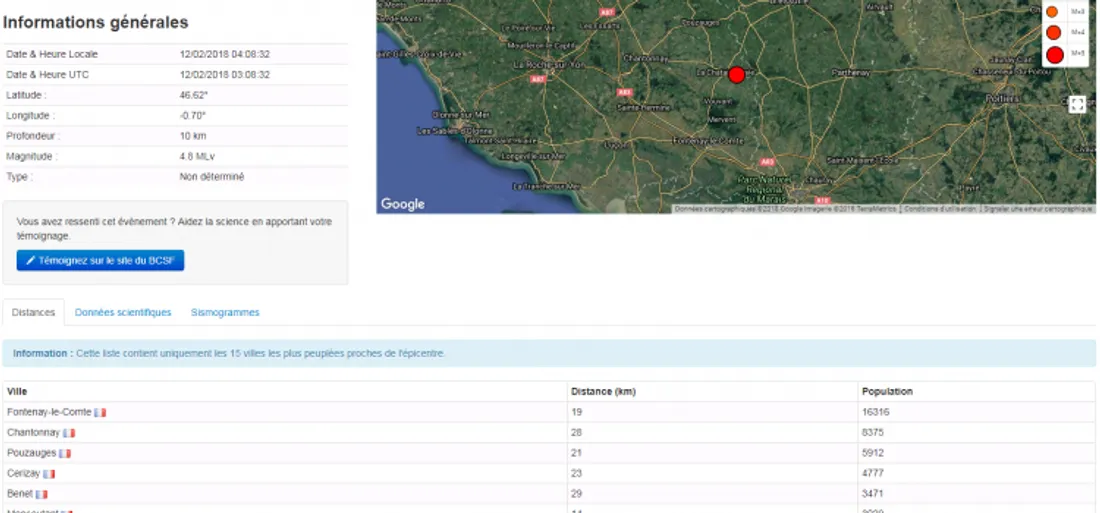The height and width of the screenshot is (513, 1100).
Task: Open the map's Conditions d'utilisation link
Action: 940,209
